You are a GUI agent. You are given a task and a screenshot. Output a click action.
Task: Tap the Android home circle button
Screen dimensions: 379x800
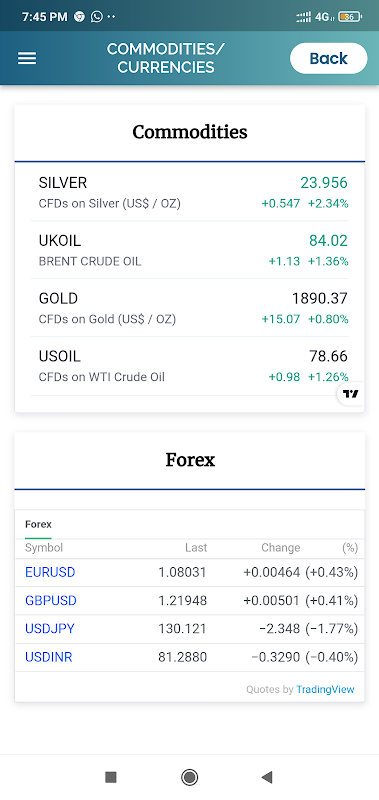[189, 777]
